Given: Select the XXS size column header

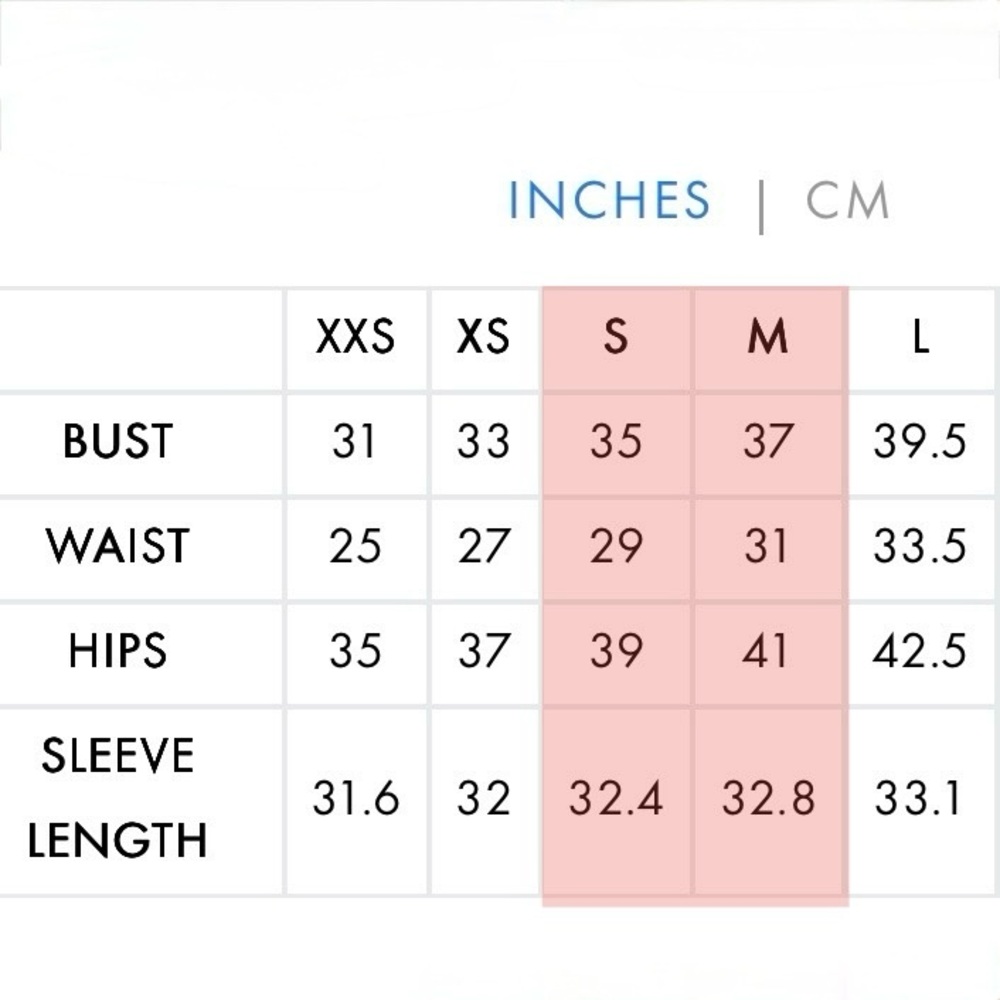Looking at the screenshot, I should 355,336.
